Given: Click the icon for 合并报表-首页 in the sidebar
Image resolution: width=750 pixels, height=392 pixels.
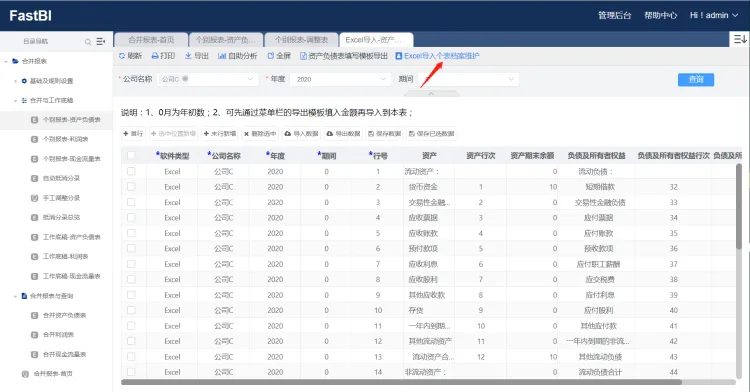Looking at the screenshot, I should pos(25,374).
